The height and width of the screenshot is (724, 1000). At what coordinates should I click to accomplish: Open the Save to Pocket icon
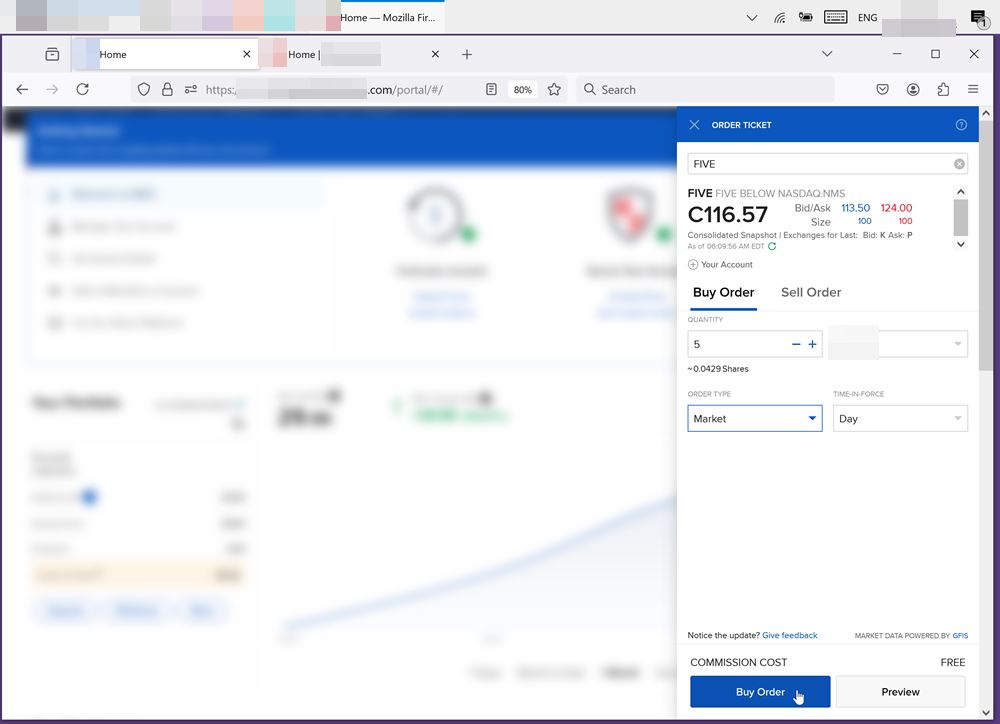(882, 89)
